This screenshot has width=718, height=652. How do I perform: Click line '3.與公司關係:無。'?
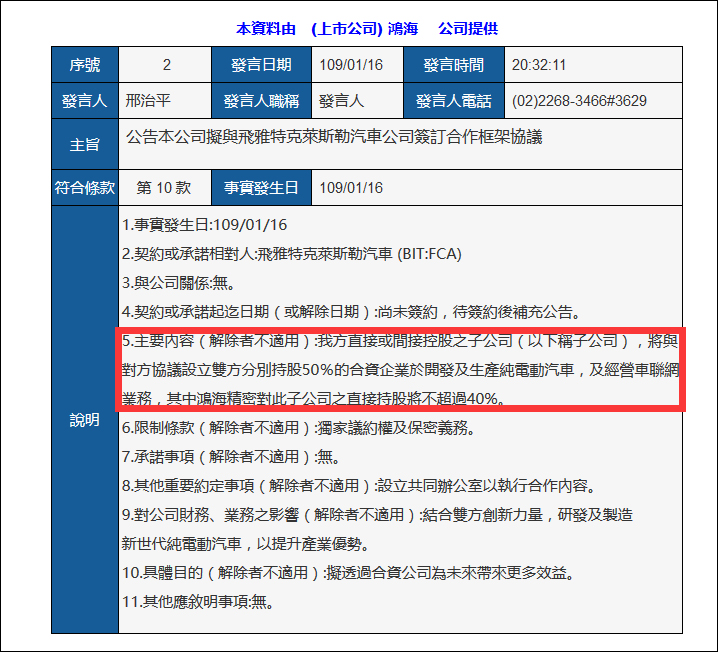[x=179, y=283]
